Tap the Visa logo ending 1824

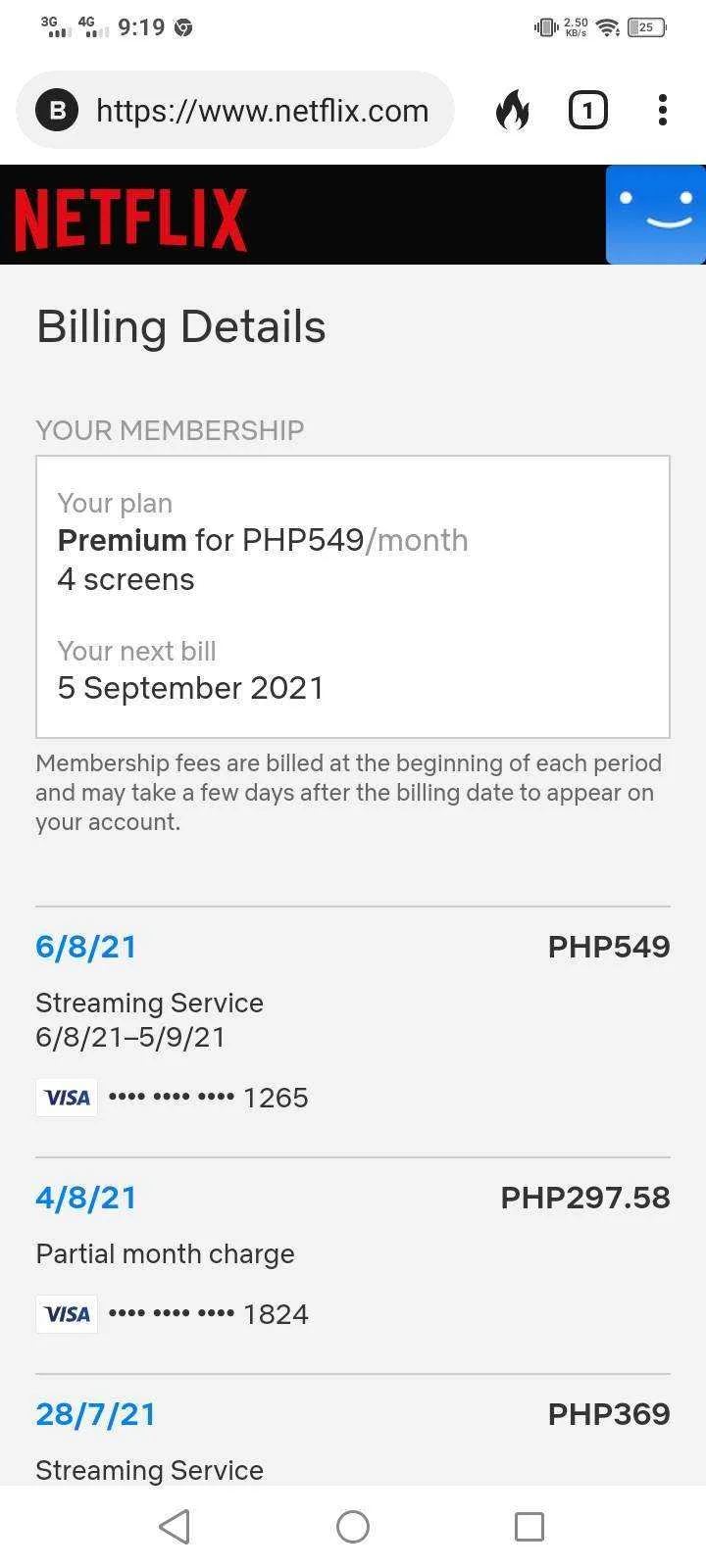[67, 1314]
